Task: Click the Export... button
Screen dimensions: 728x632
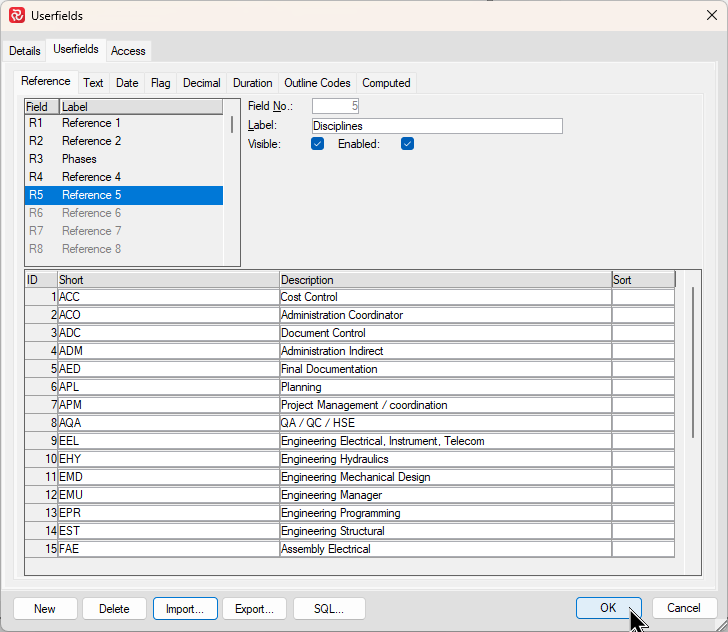Action: coord(254,608)
